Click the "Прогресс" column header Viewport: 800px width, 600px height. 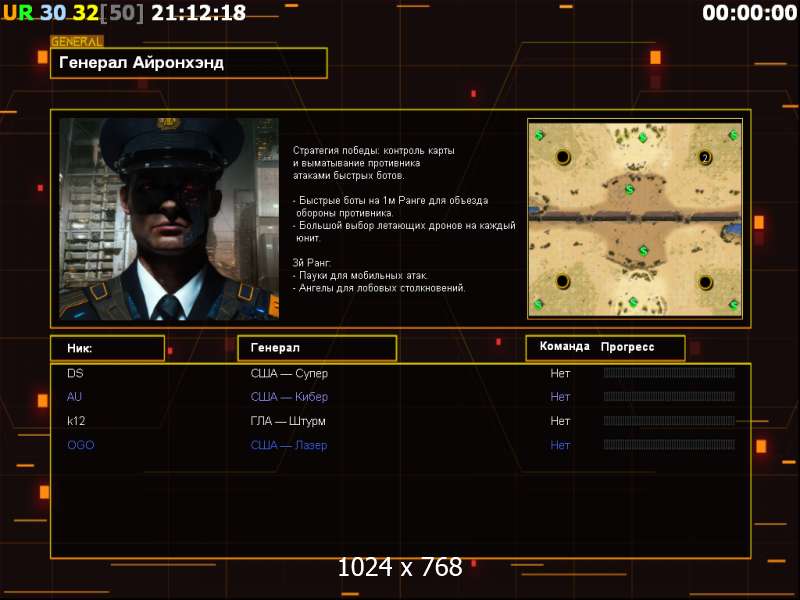tap(627, 347)
